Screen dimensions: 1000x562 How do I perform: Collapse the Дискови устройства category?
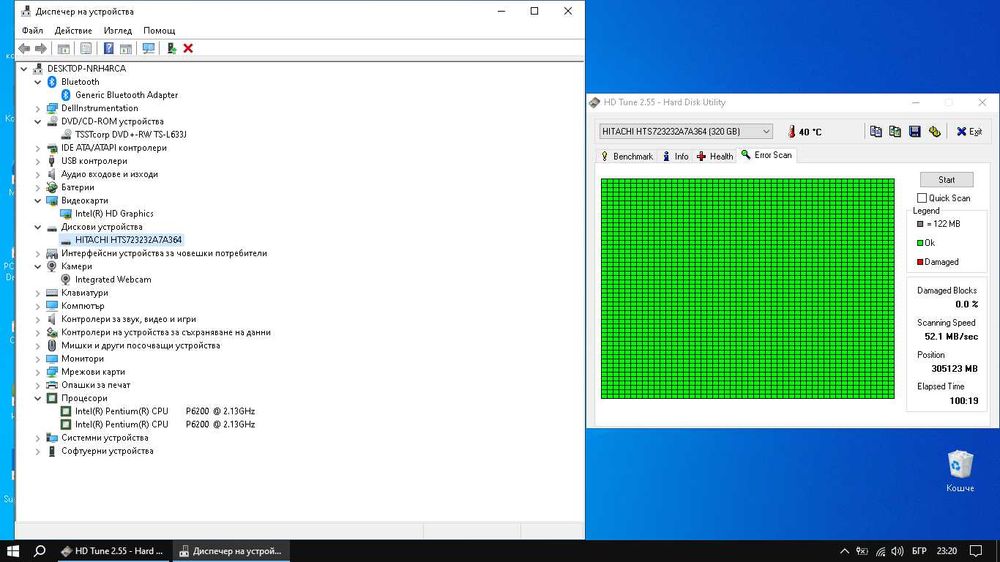[38, 227]
